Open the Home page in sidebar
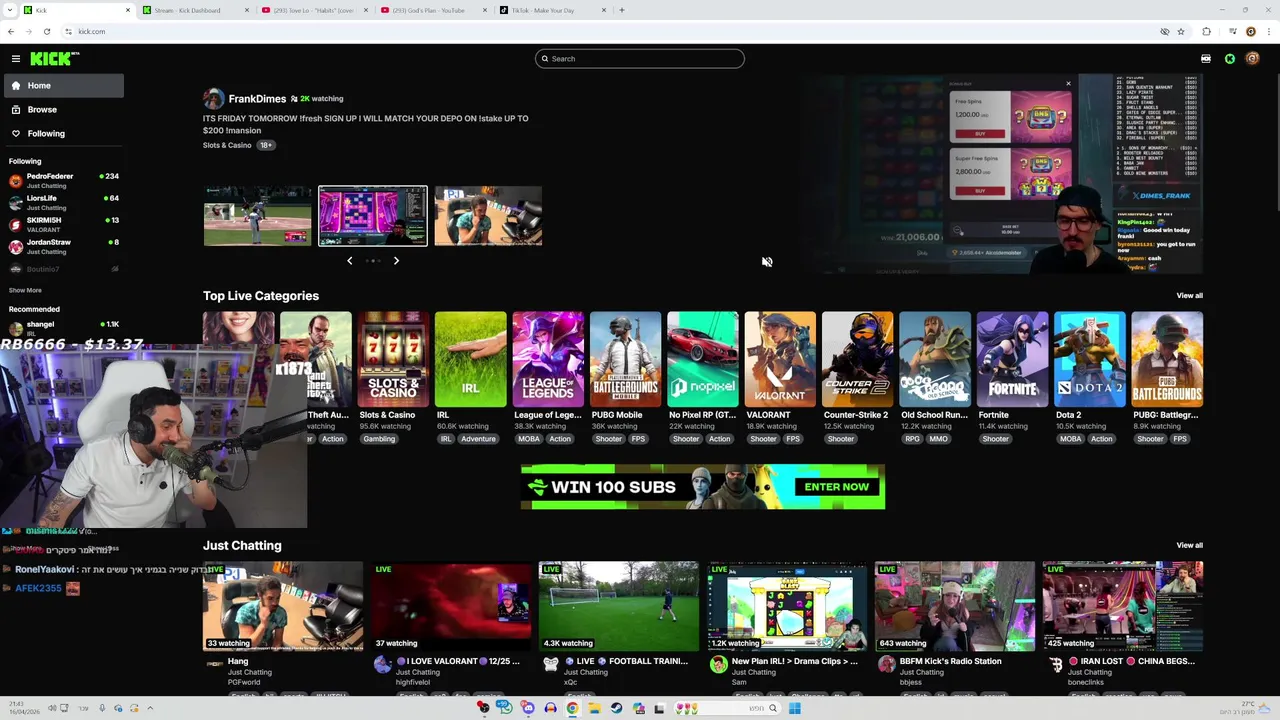The width and height of the screenshot is (1280, 720). (x=64, y=86)
